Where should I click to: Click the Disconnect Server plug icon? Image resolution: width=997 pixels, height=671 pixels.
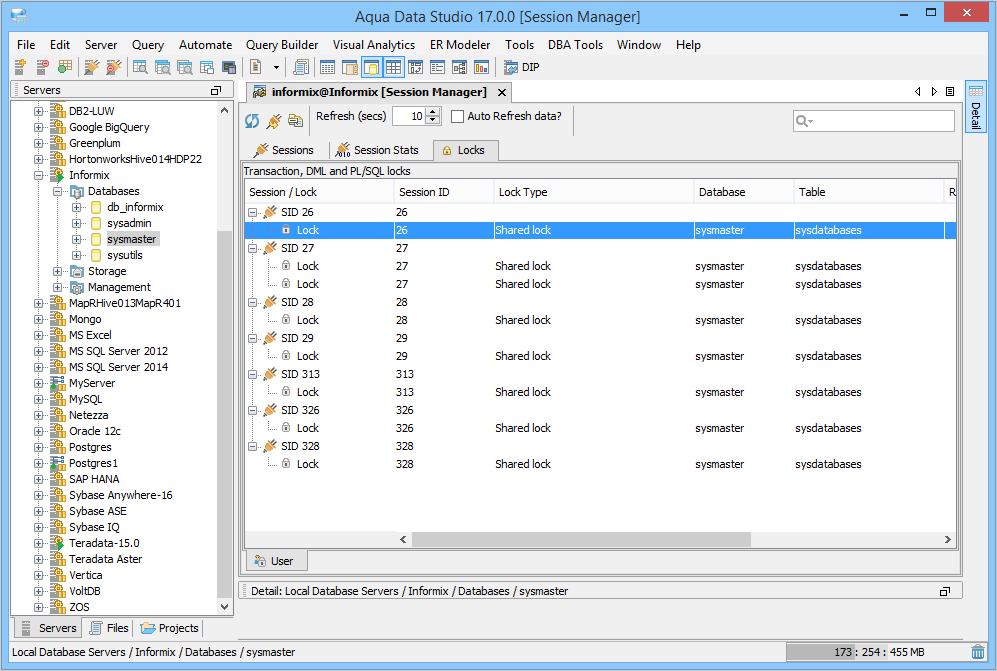[x=114, y=67]
